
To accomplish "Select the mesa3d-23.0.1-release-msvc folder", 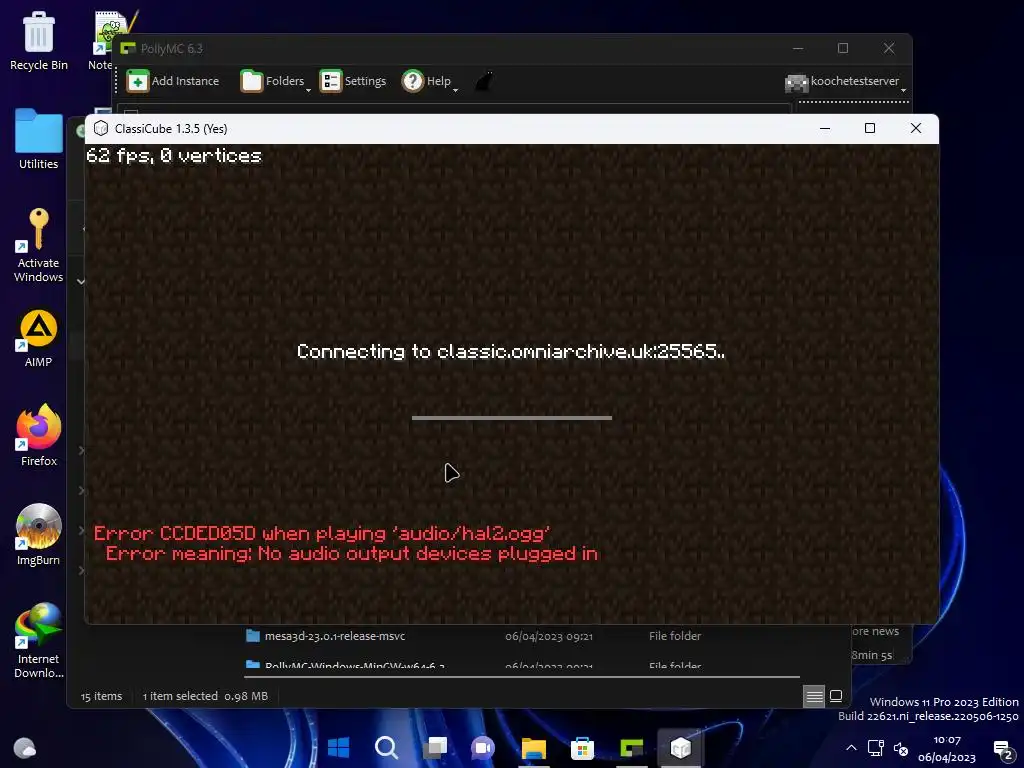I will pos(335,636).
